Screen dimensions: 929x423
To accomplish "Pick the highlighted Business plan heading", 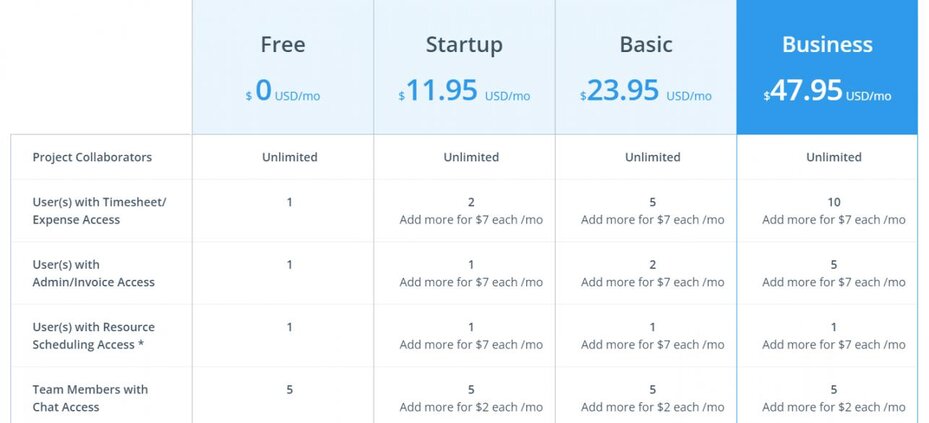I will tap(827, 45).
